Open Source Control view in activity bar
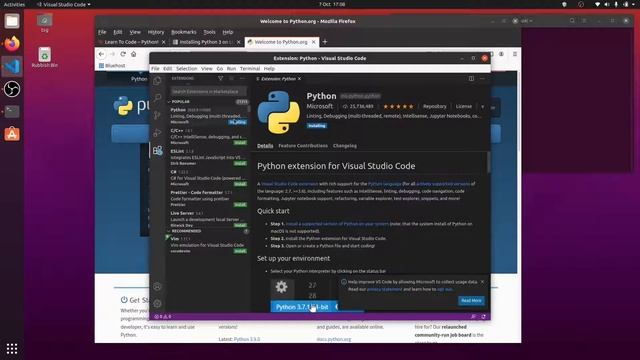The height and width of the screenshot is (360, 640). pyautogui.click(x=157, y=115)
